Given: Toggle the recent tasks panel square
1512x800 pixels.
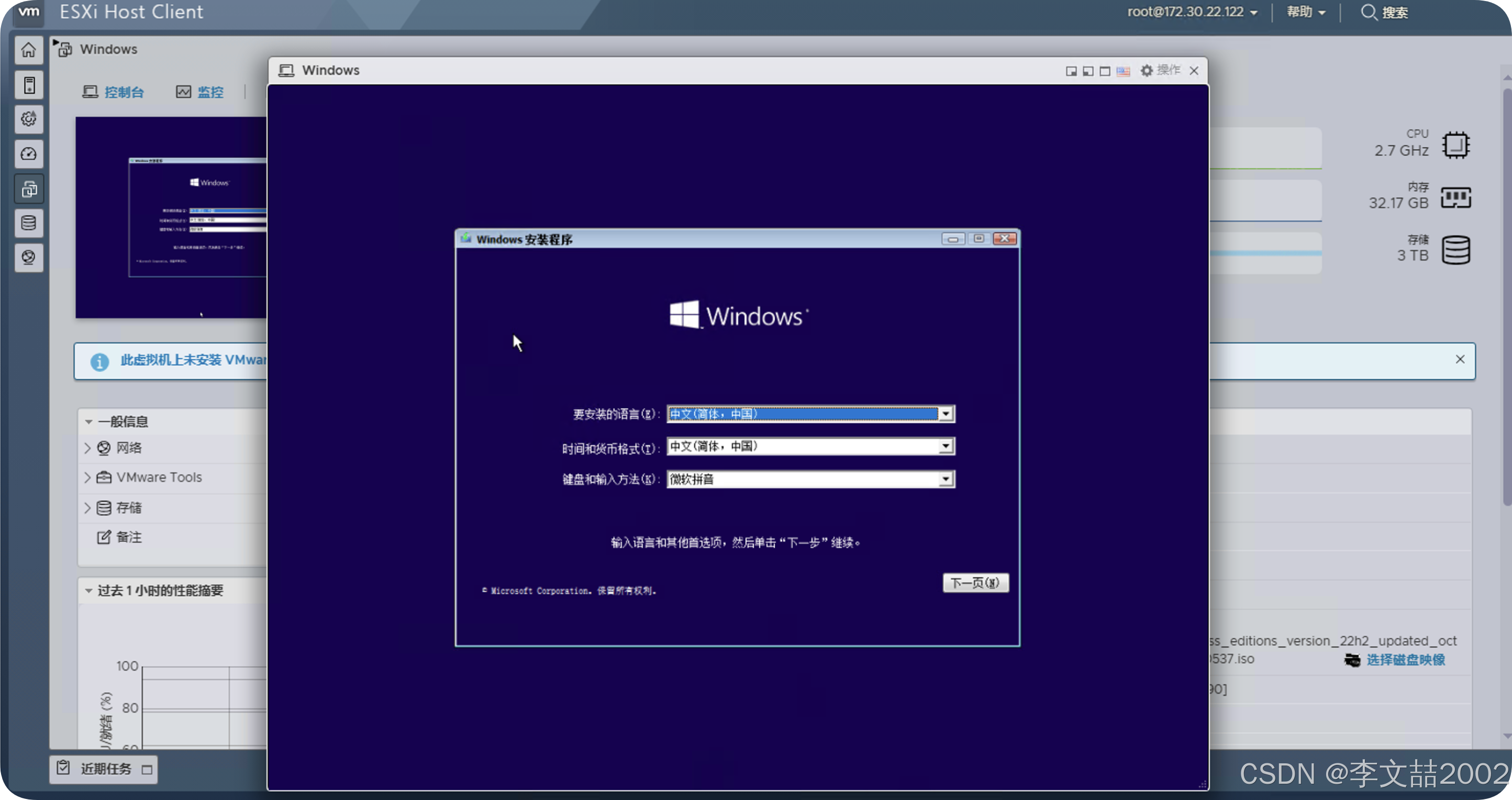Looking at the screenshot, I should (x=147, y=770).
